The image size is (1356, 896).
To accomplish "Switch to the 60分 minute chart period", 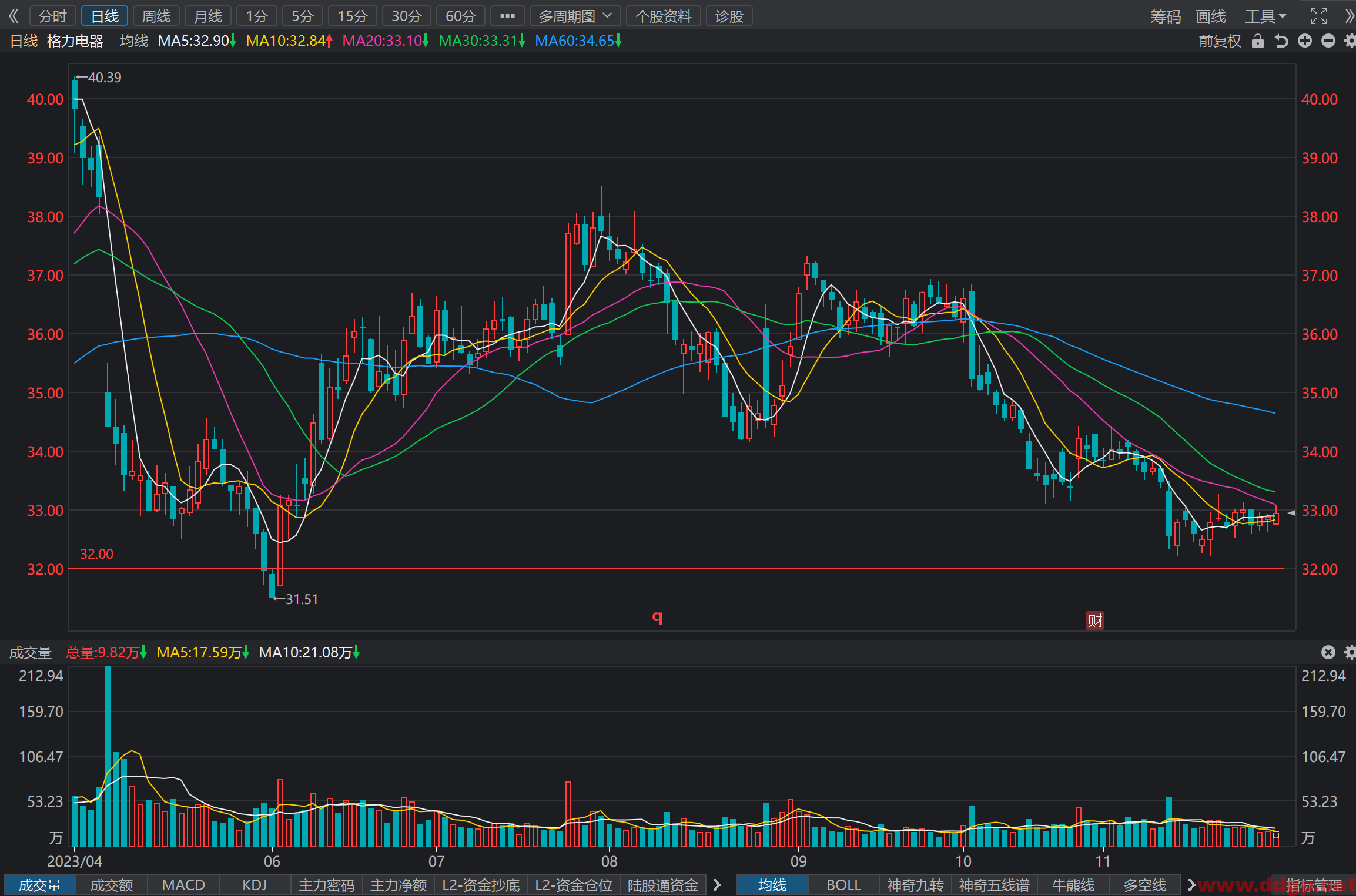I will pyautogui.click(x=460, y=16).
